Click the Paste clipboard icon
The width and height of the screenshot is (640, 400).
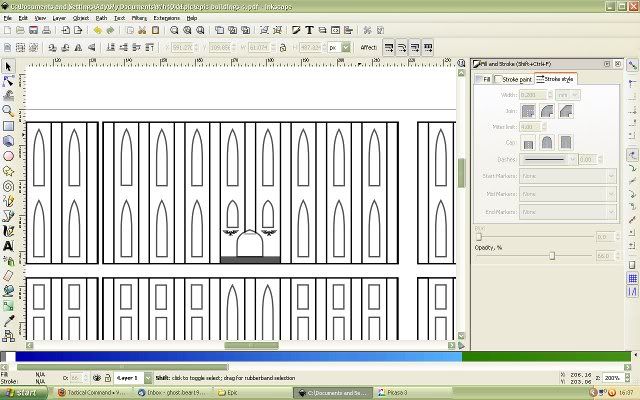click(x=155, y=30)
